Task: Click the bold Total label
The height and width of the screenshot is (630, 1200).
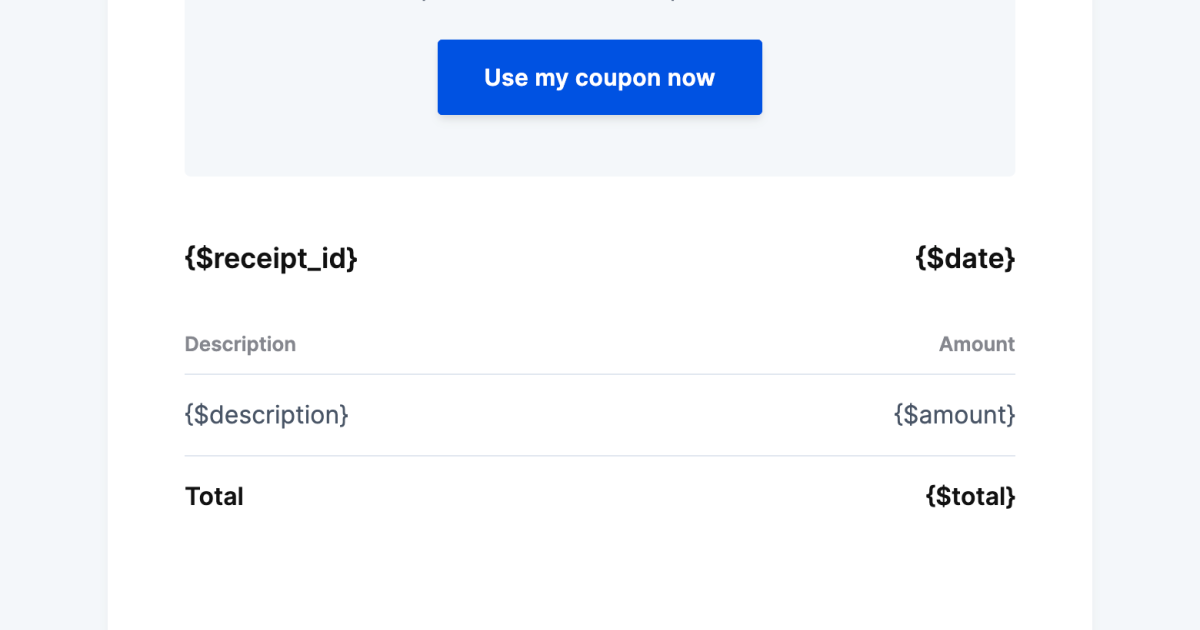Action: 214,496
